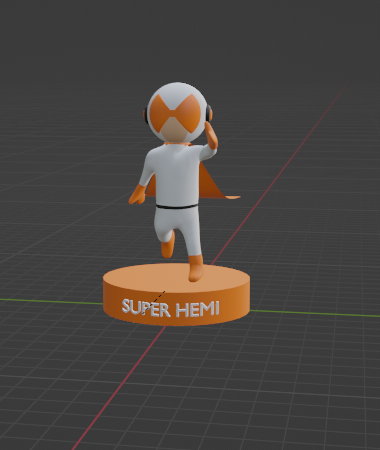Select the figure's white torso
The image size is (380, 450).
point(177,177)
